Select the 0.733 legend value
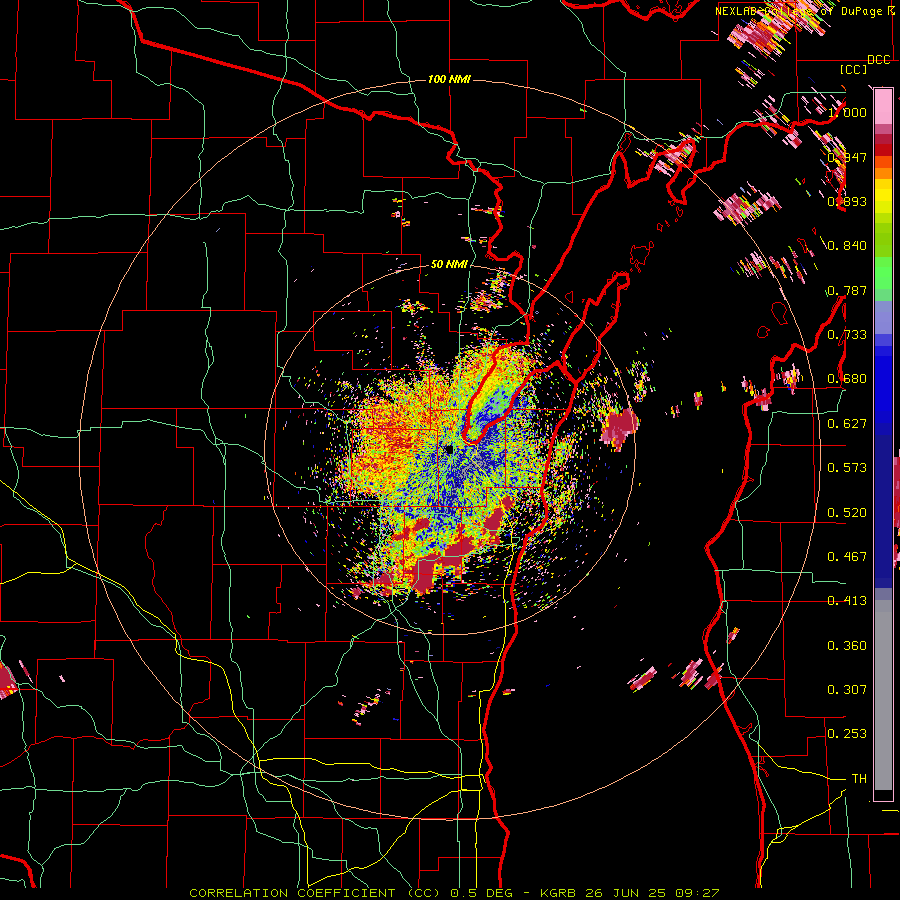Viewport: 900px width, 900px height. (847, 335)
